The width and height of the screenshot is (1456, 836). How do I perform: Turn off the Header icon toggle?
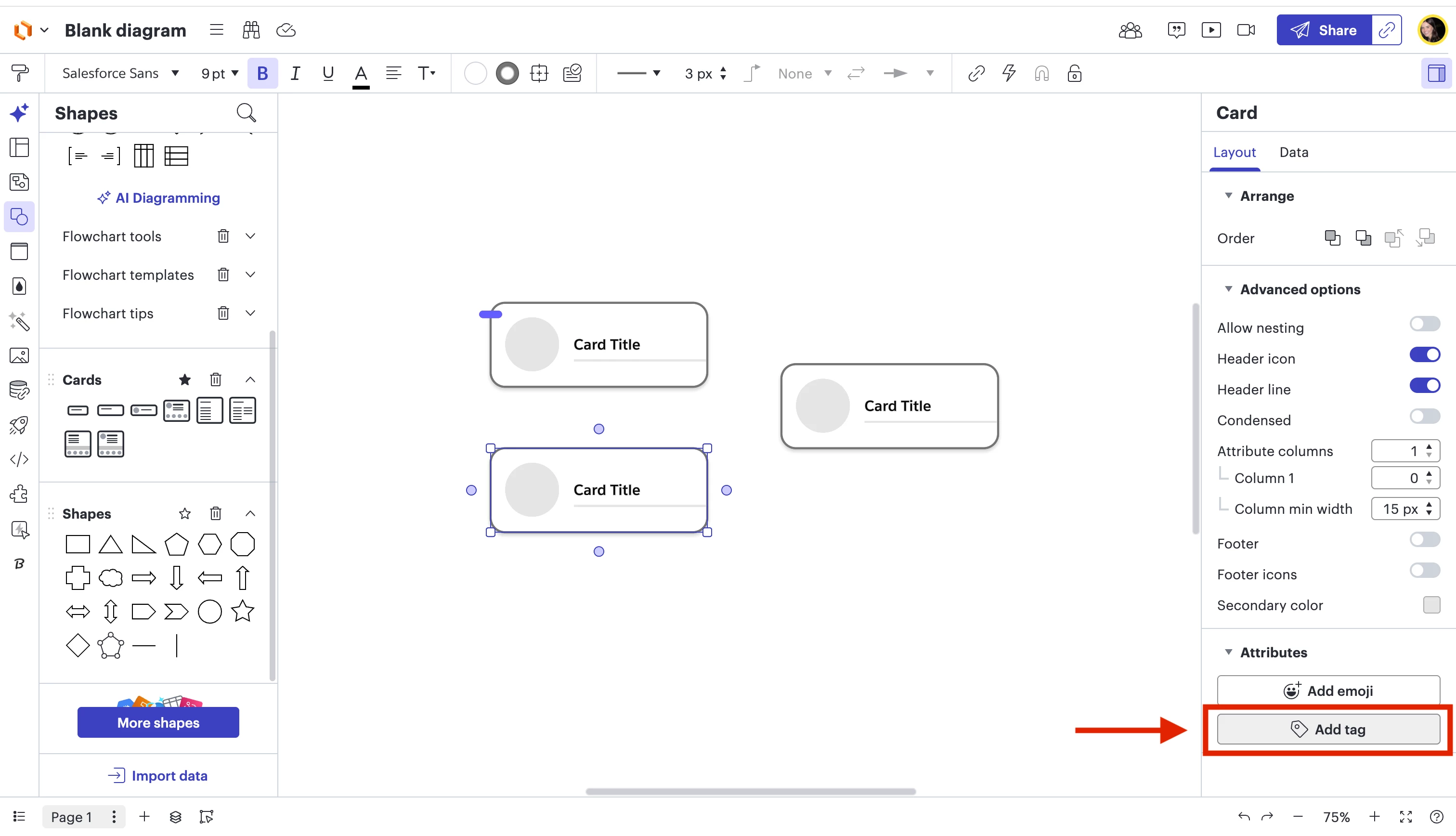coord(1424,355)
